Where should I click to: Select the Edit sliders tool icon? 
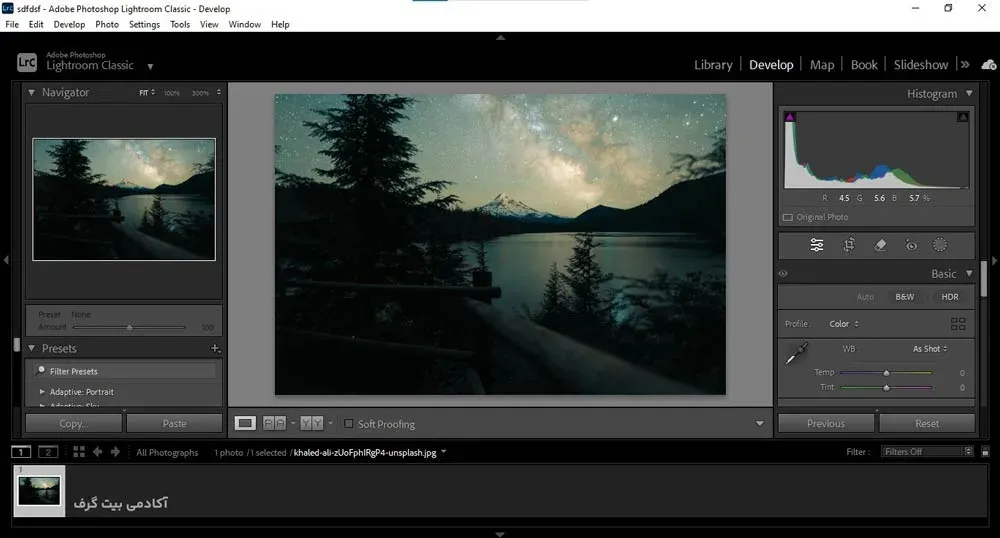[816, 245]
